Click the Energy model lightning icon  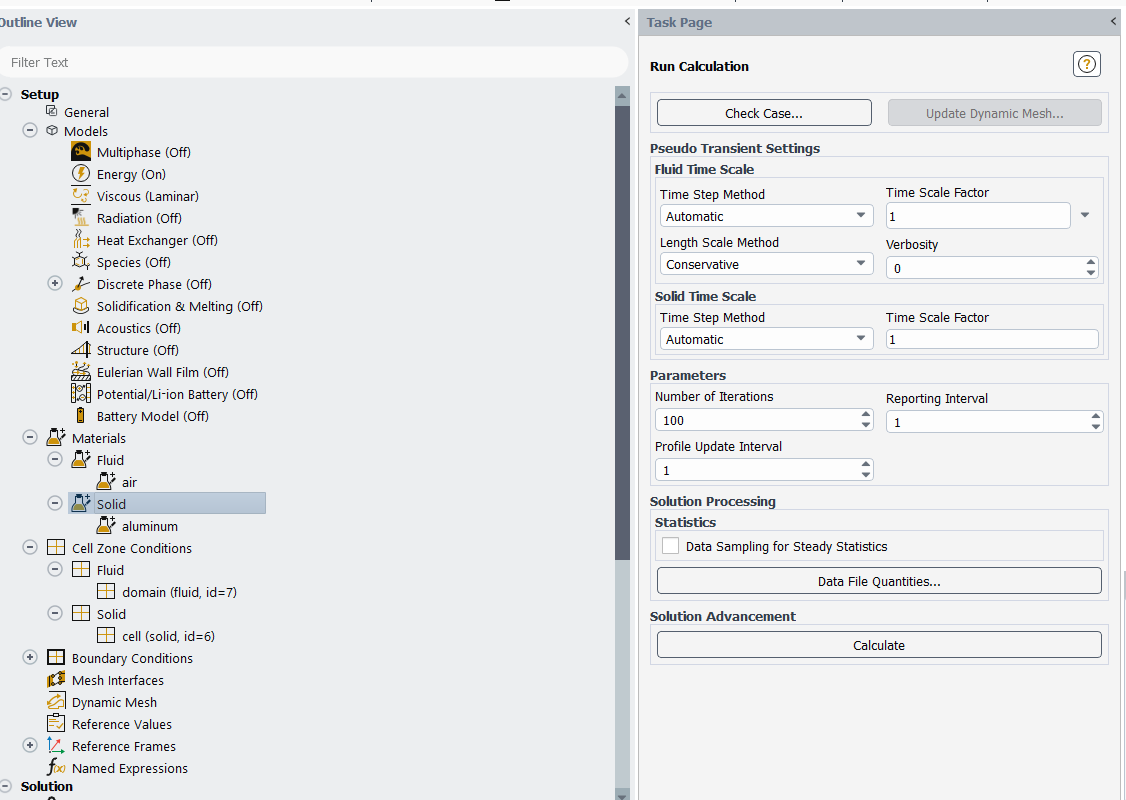(x=81, y=174)
